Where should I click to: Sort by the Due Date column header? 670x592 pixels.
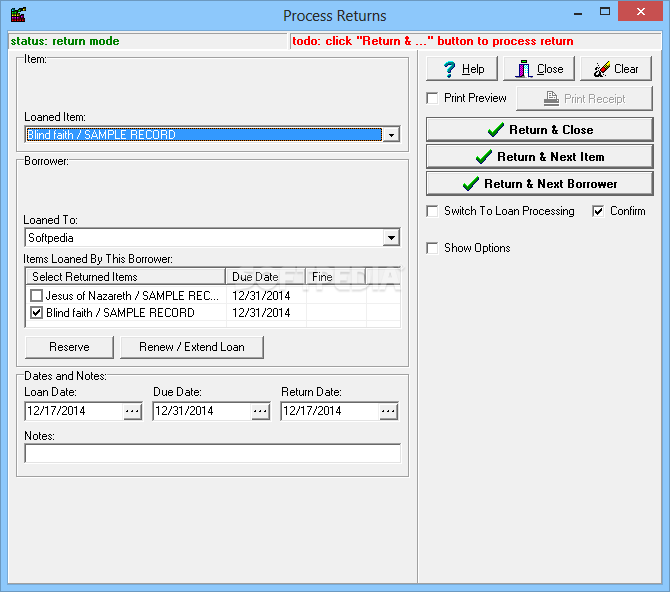[265, 277]
